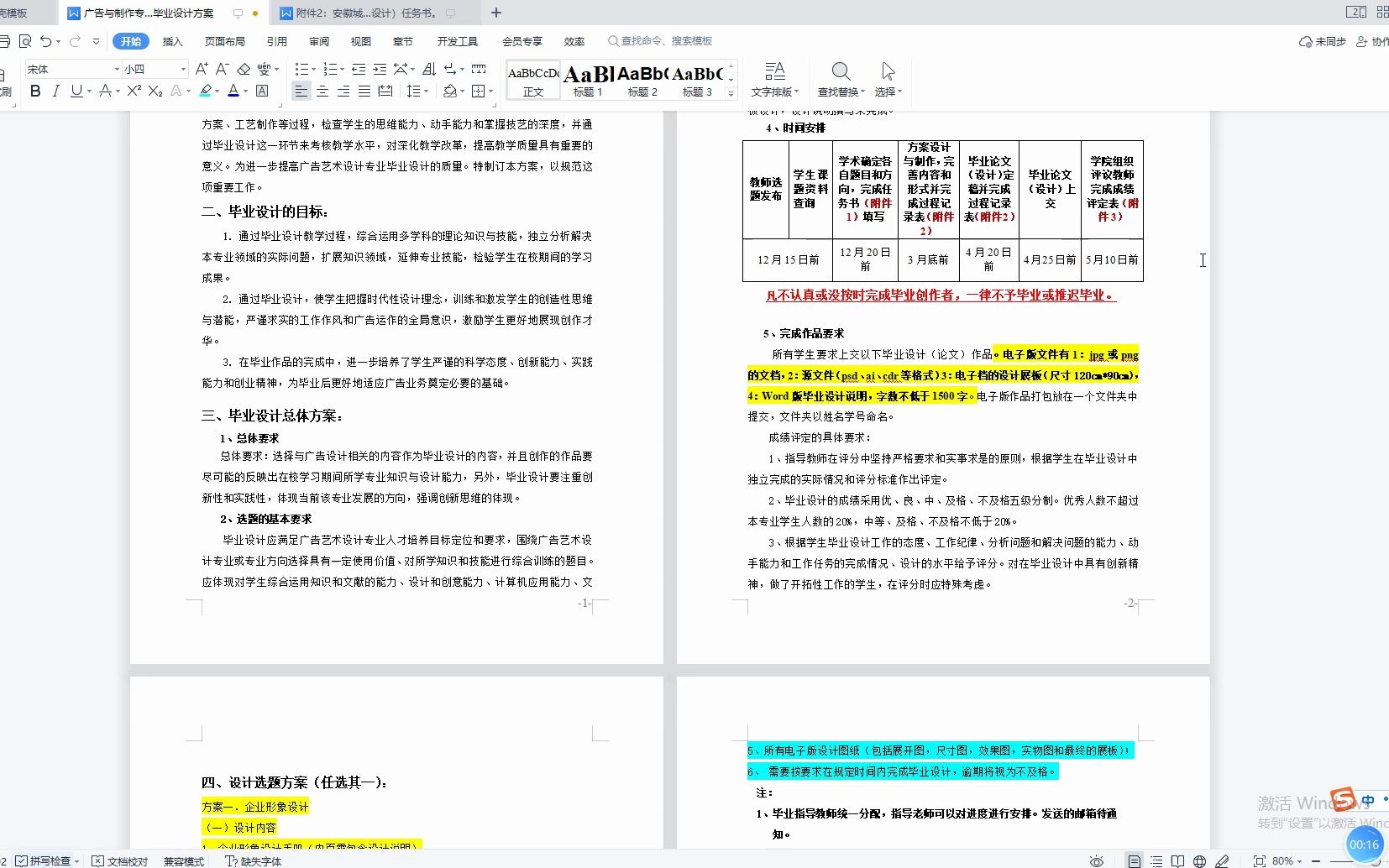The image size is (1389, 868).
Task: Toggle Bold formatting
Action: point(35,91)
